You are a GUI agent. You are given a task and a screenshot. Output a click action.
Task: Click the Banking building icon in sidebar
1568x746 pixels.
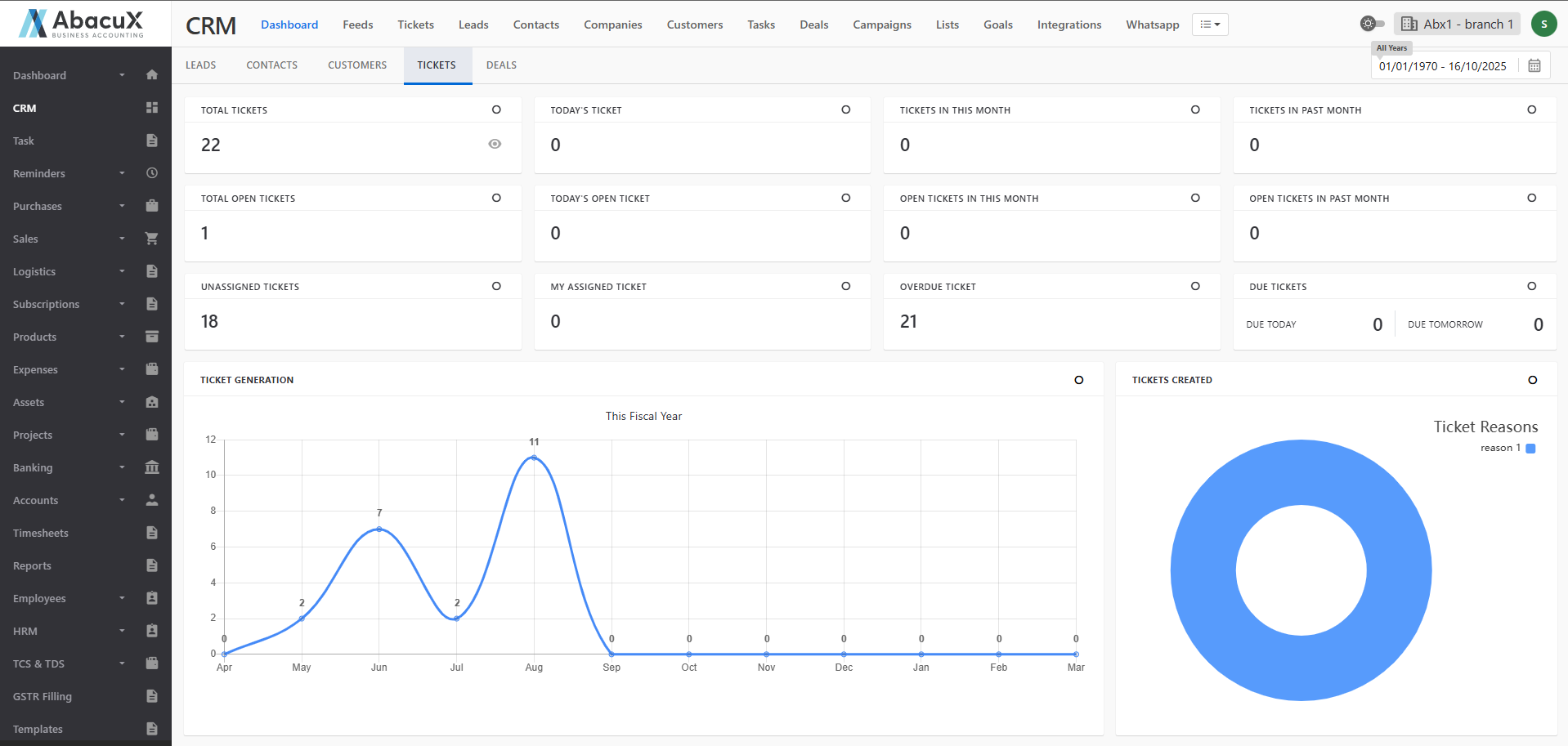tap(151, 467)
